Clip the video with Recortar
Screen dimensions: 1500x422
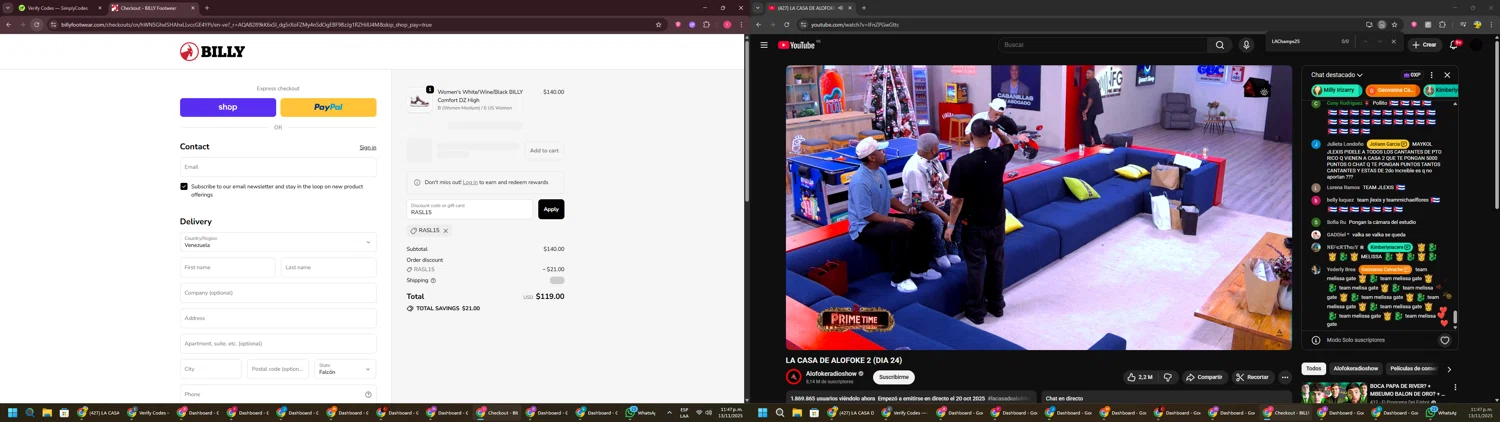coord(1252,377)
